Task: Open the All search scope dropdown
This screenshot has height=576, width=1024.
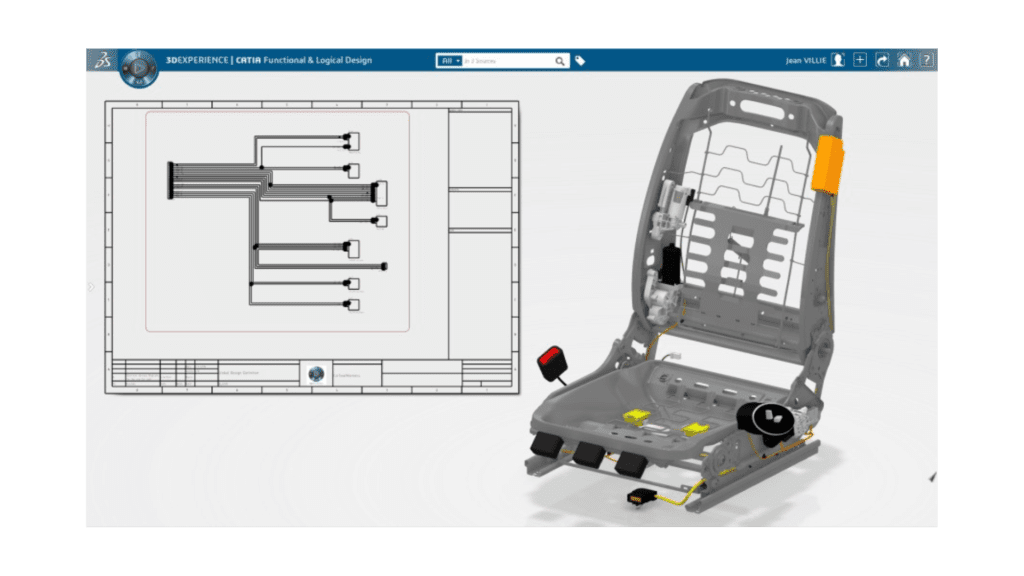Action: [x=447, y=60]
